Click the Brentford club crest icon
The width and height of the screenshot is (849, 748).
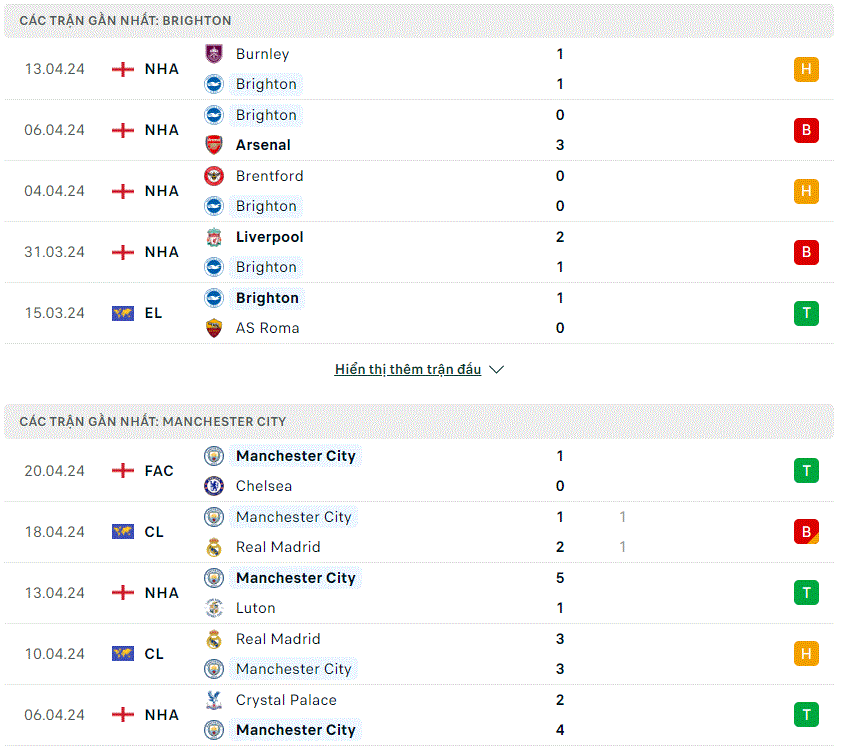coord(214,176)
